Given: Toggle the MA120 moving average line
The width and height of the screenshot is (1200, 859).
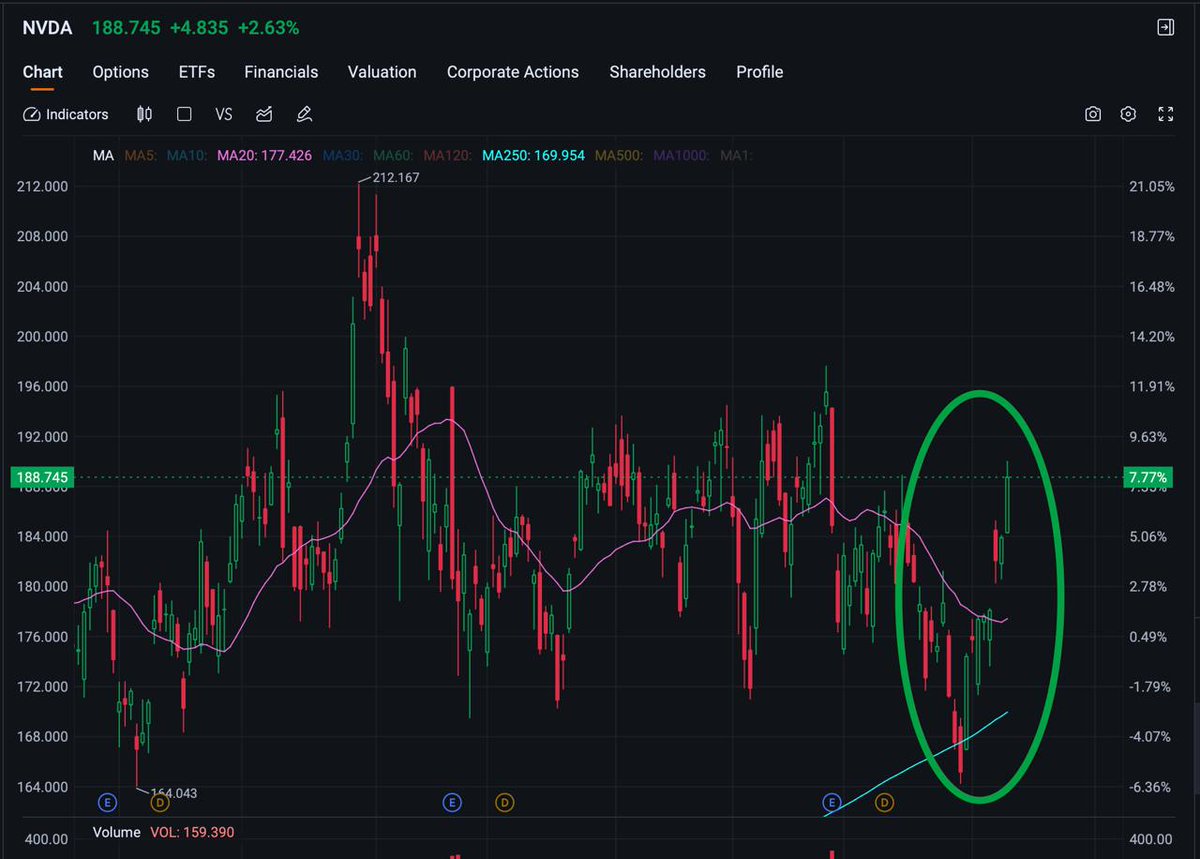Looking at the screenshot, I should 449,155.
